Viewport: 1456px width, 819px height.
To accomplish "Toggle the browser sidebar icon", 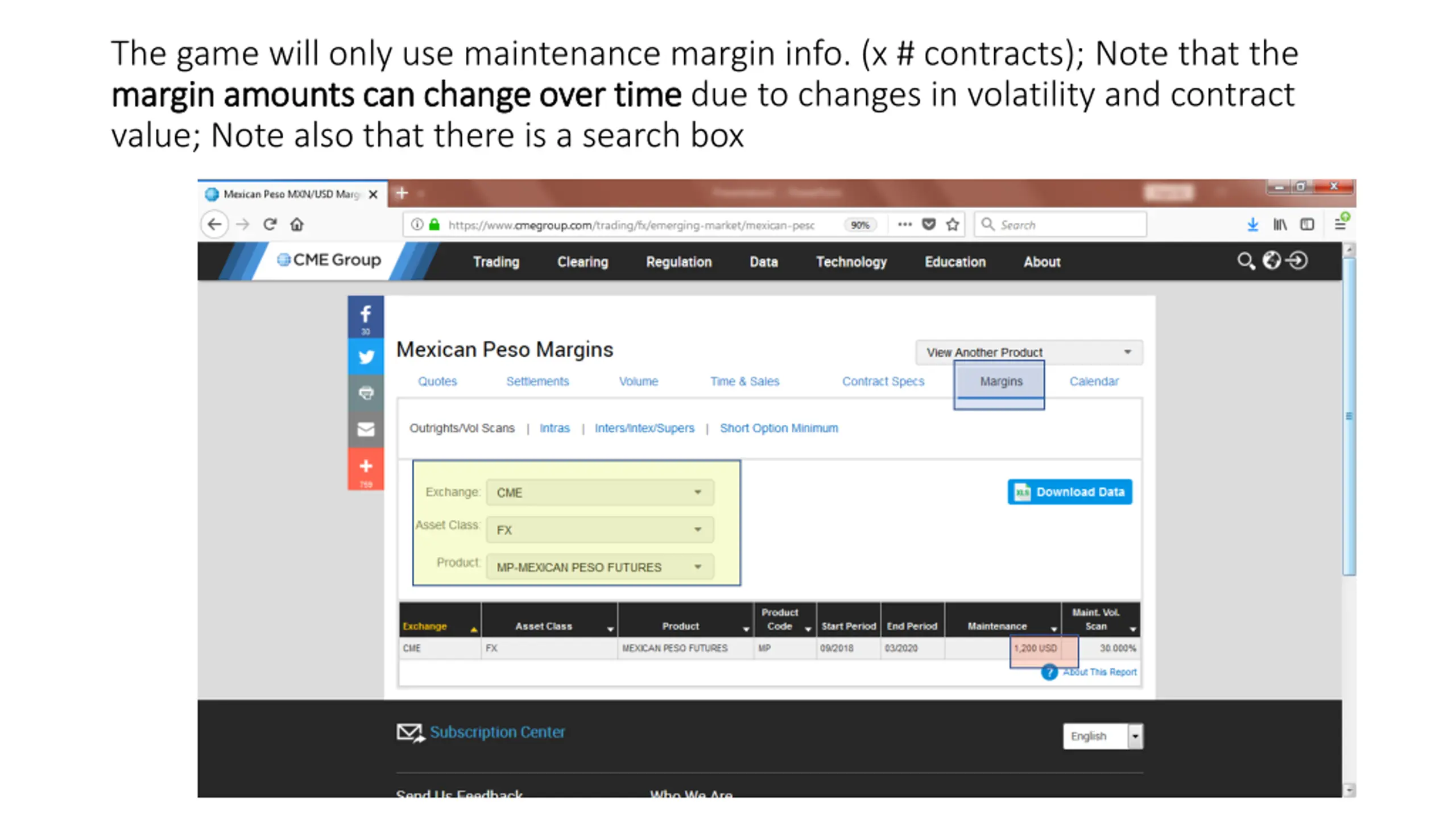I will coord(1307,225).
